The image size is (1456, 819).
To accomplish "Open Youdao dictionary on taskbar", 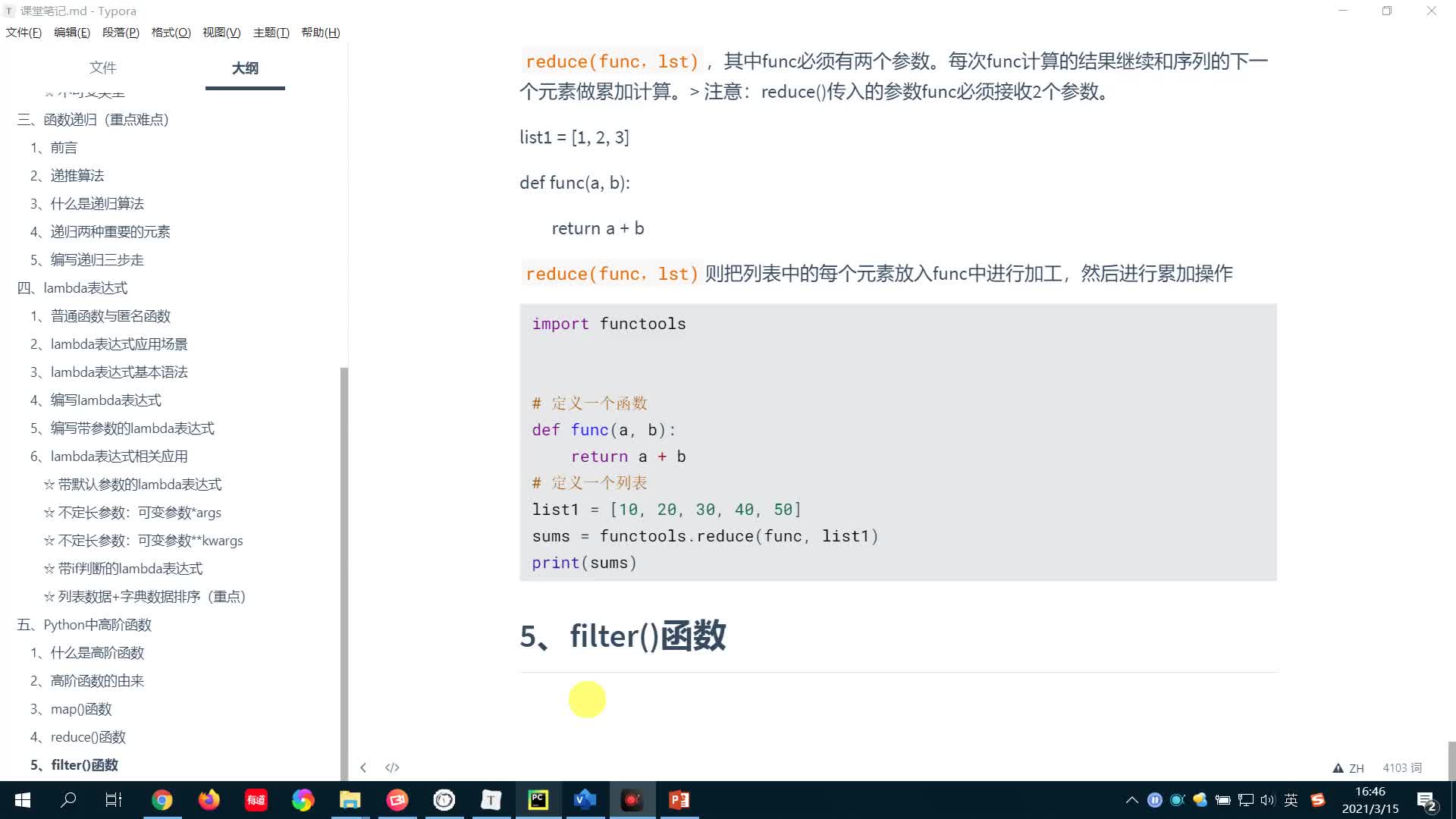I will click(256, 800).
